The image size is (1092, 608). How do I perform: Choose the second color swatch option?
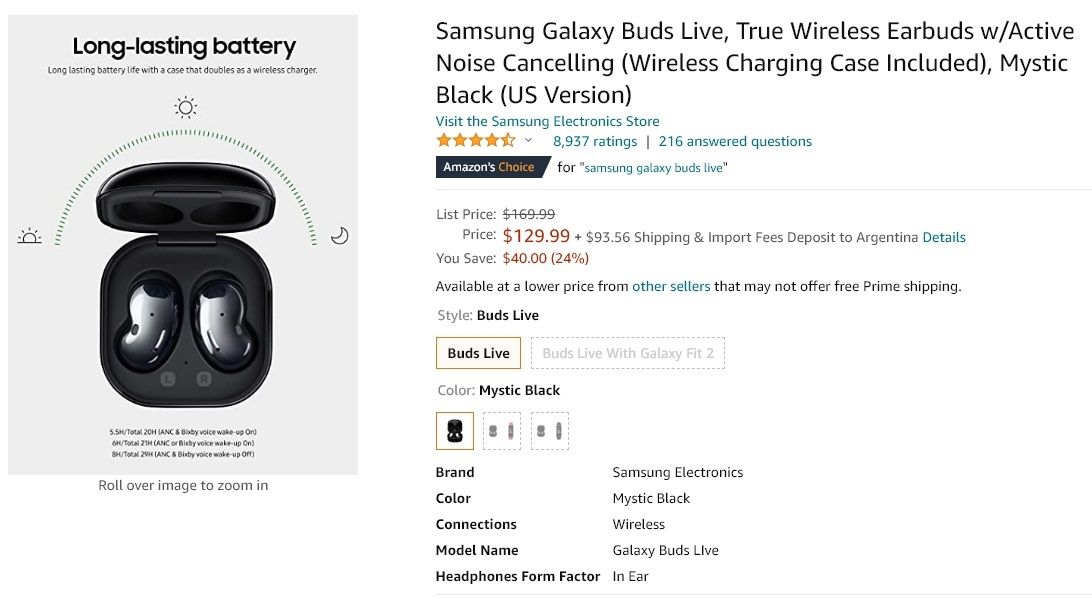pyautogui.click(x=502, y=431)
